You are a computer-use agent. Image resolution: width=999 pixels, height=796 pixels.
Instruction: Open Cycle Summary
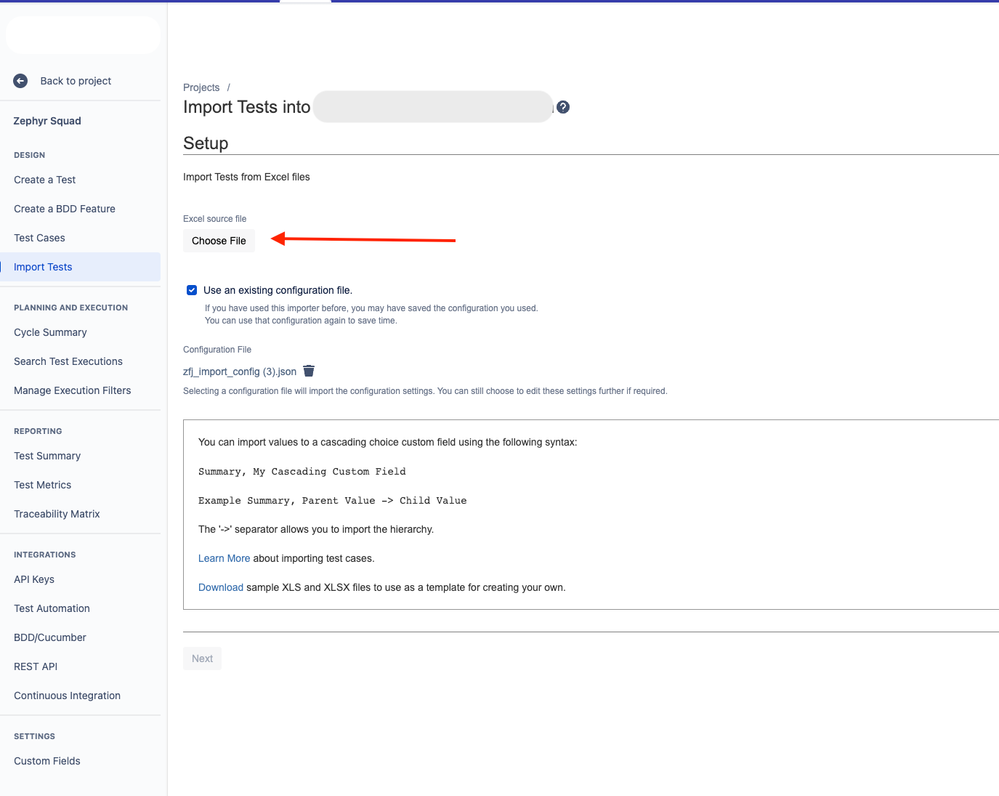click(x=50, y=333)
